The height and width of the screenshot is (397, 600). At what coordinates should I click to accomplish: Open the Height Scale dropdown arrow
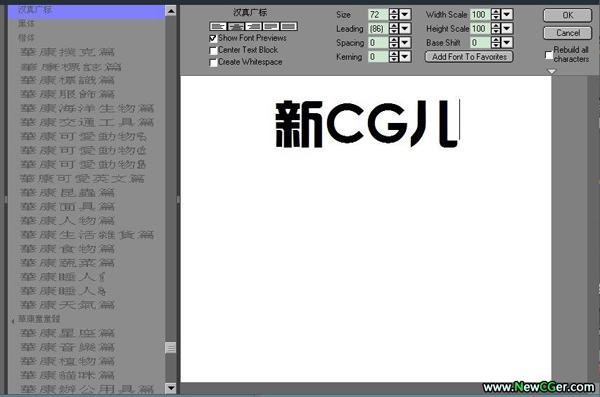(507, 29)
